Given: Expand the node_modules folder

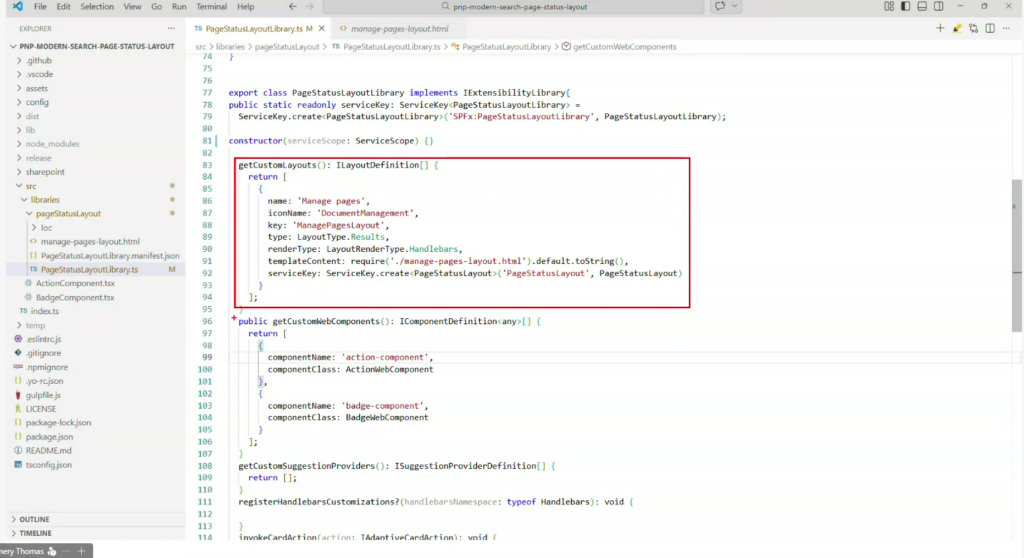Looking at the screenshot, I should (x=51, y=144).
